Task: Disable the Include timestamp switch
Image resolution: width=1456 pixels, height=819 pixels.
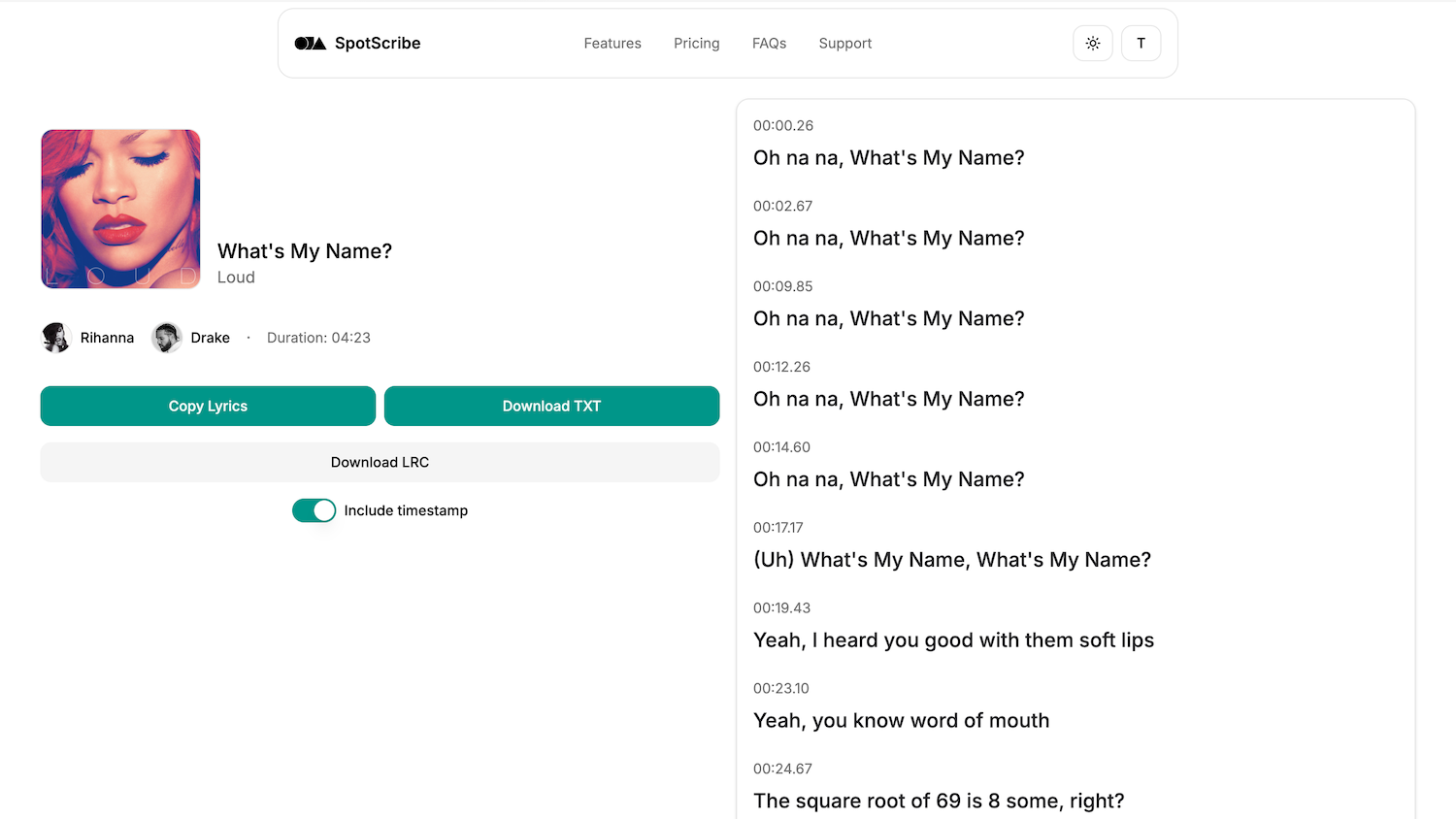Action: click(x=314, y=510)
